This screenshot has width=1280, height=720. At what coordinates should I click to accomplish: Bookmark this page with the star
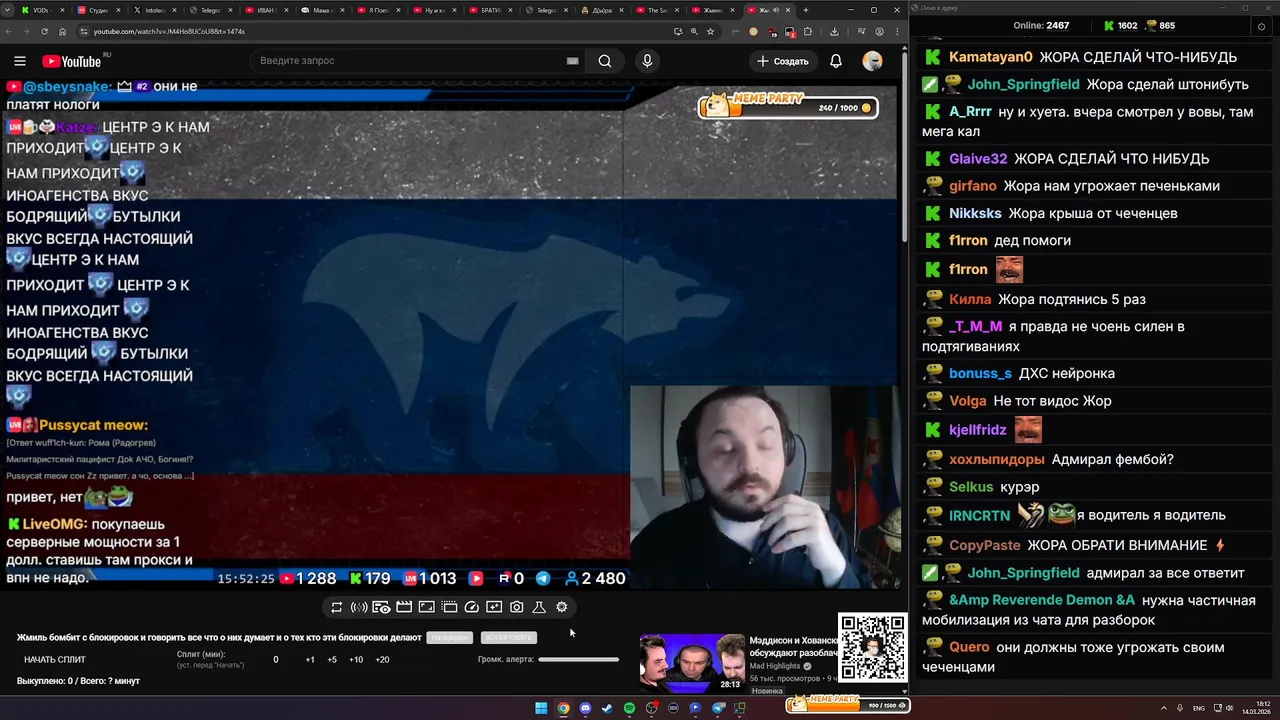(710, 31)
